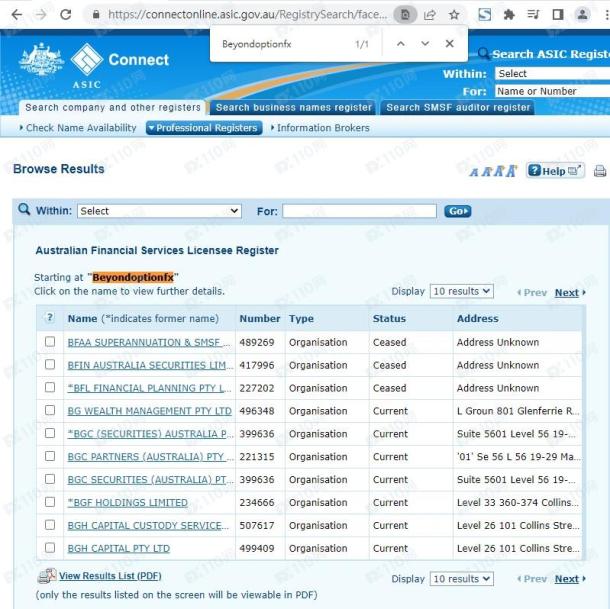
Task: Click find-in-page text Beyondoptionfx
Action: 257,44
